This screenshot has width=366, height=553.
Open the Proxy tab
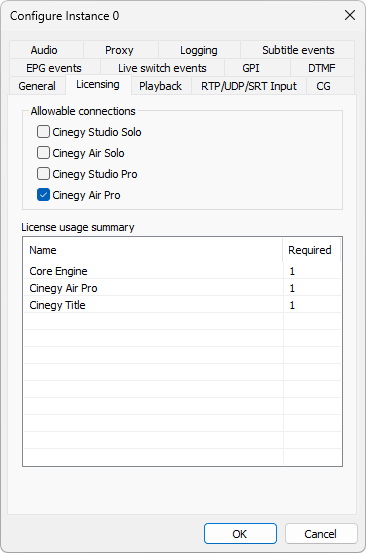[121, 50]
